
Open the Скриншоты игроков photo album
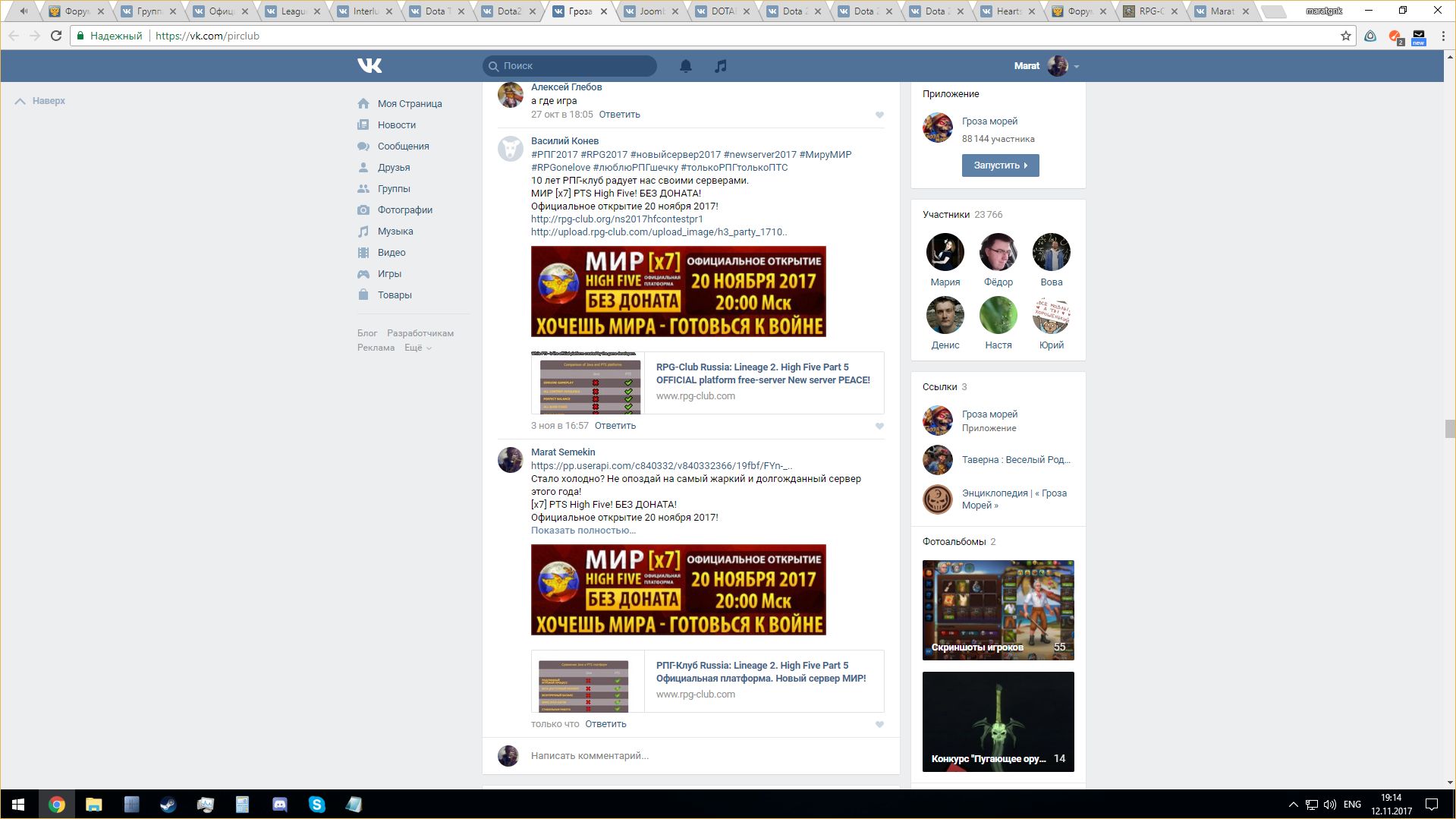pos(998,610)
